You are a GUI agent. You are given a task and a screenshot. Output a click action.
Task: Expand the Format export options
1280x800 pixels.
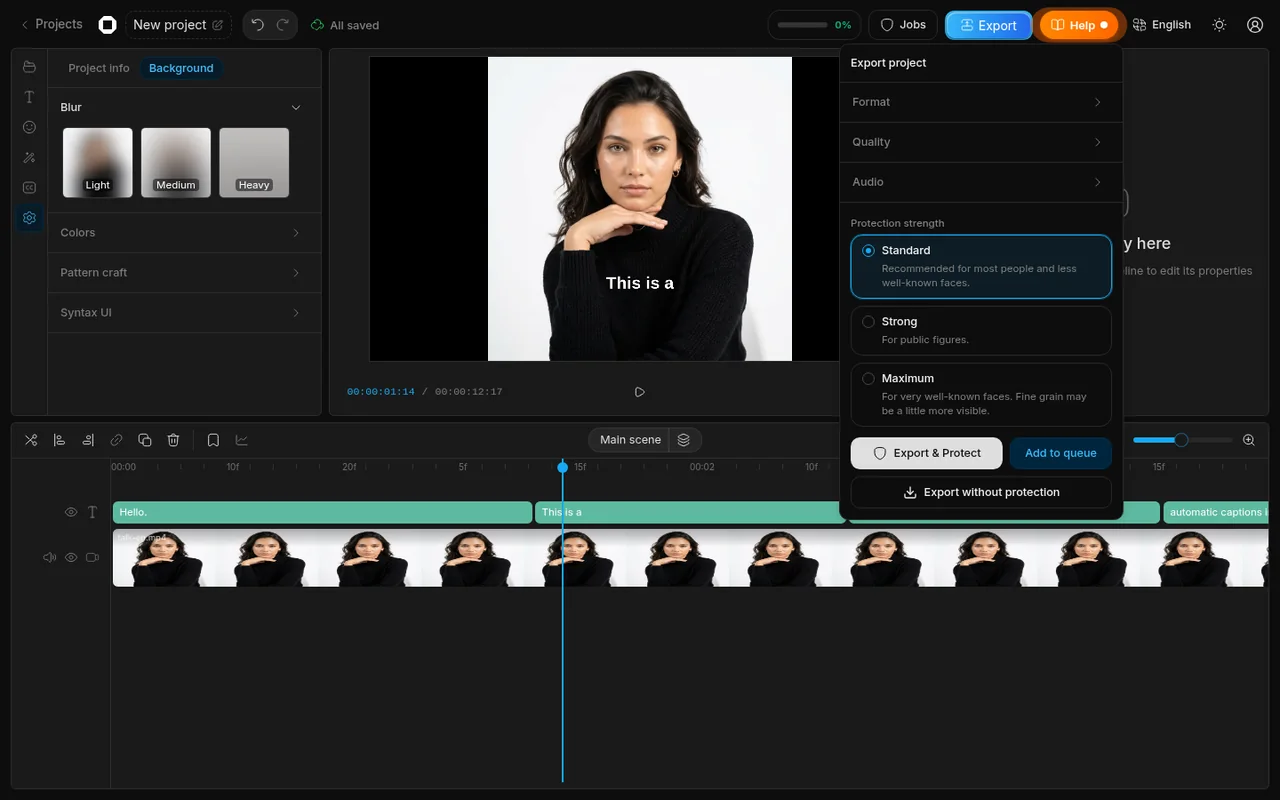pos(981,102)
